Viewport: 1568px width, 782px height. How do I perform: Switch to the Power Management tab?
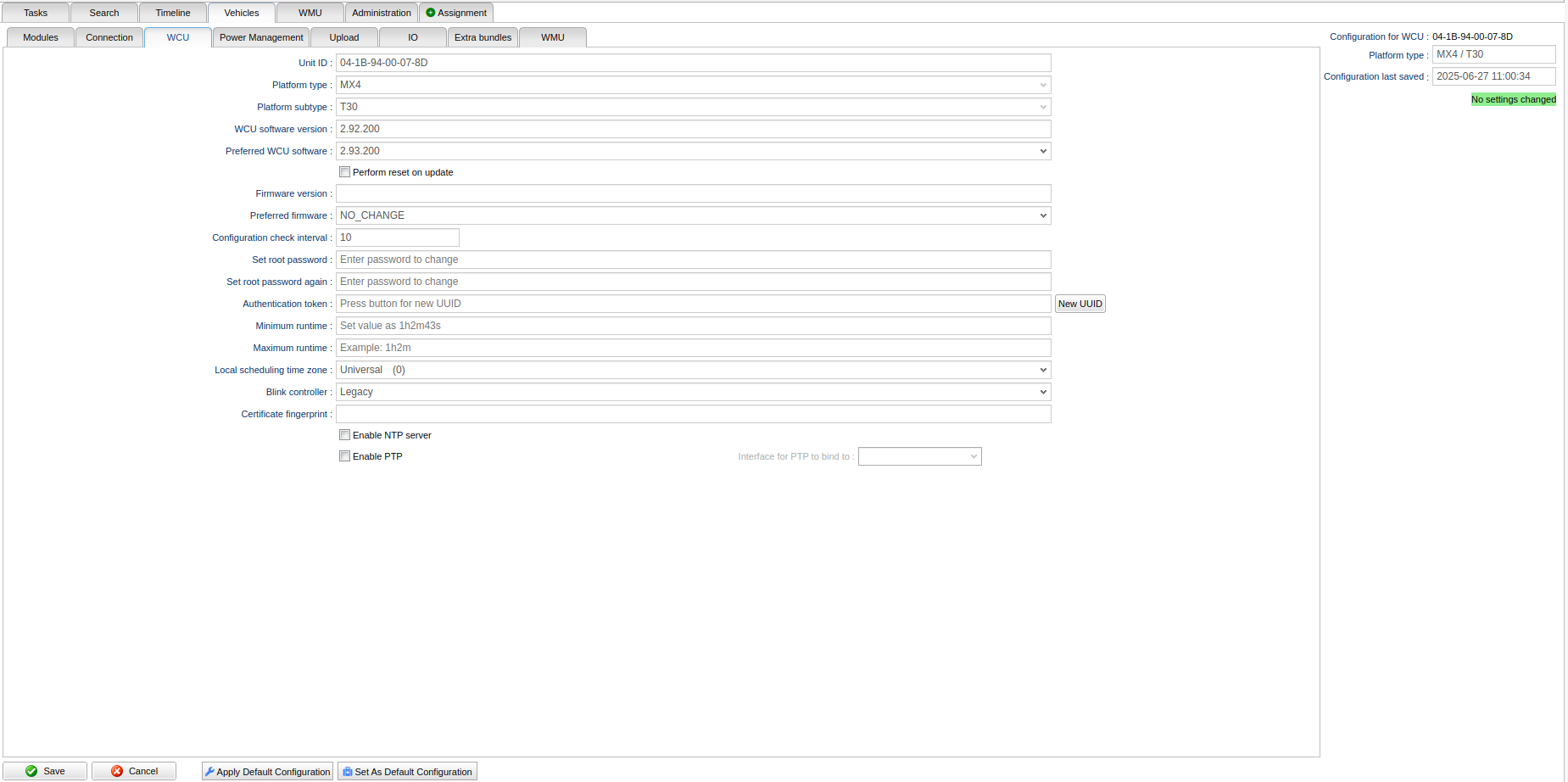coord(261,37)
